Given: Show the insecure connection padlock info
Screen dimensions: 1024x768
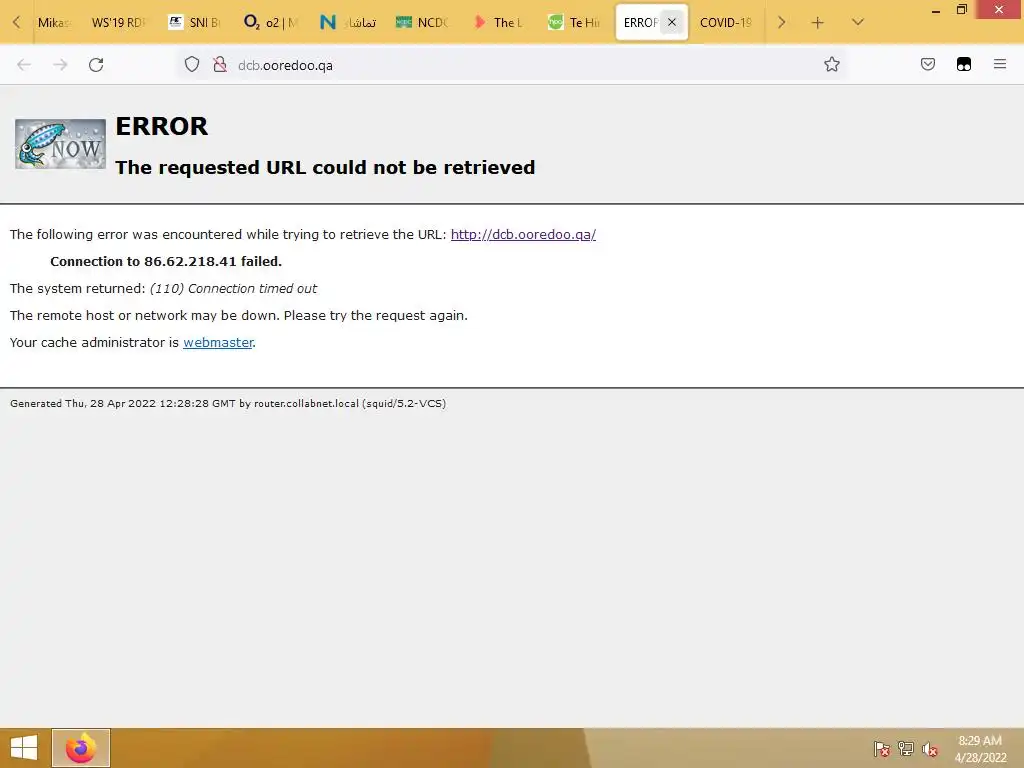Looking at the screenshot, I should pos(220,65).
